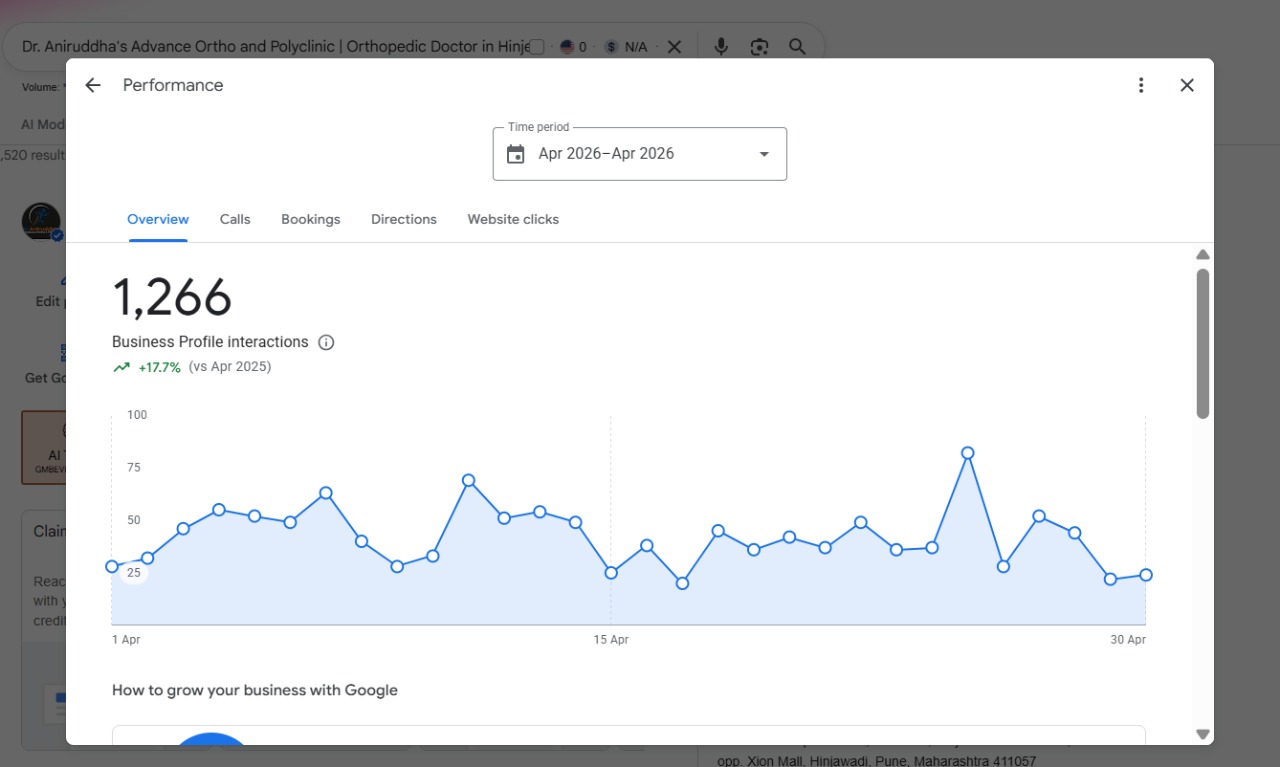Clear the Google search box with X
The height and width of the screenshot is (767, 1280).
tap(674, 47)
